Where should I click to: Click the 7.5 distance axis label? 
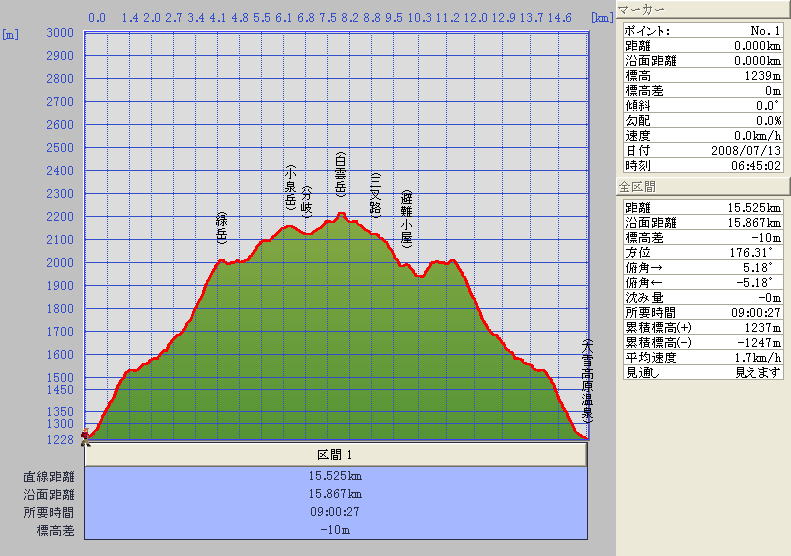328,18
